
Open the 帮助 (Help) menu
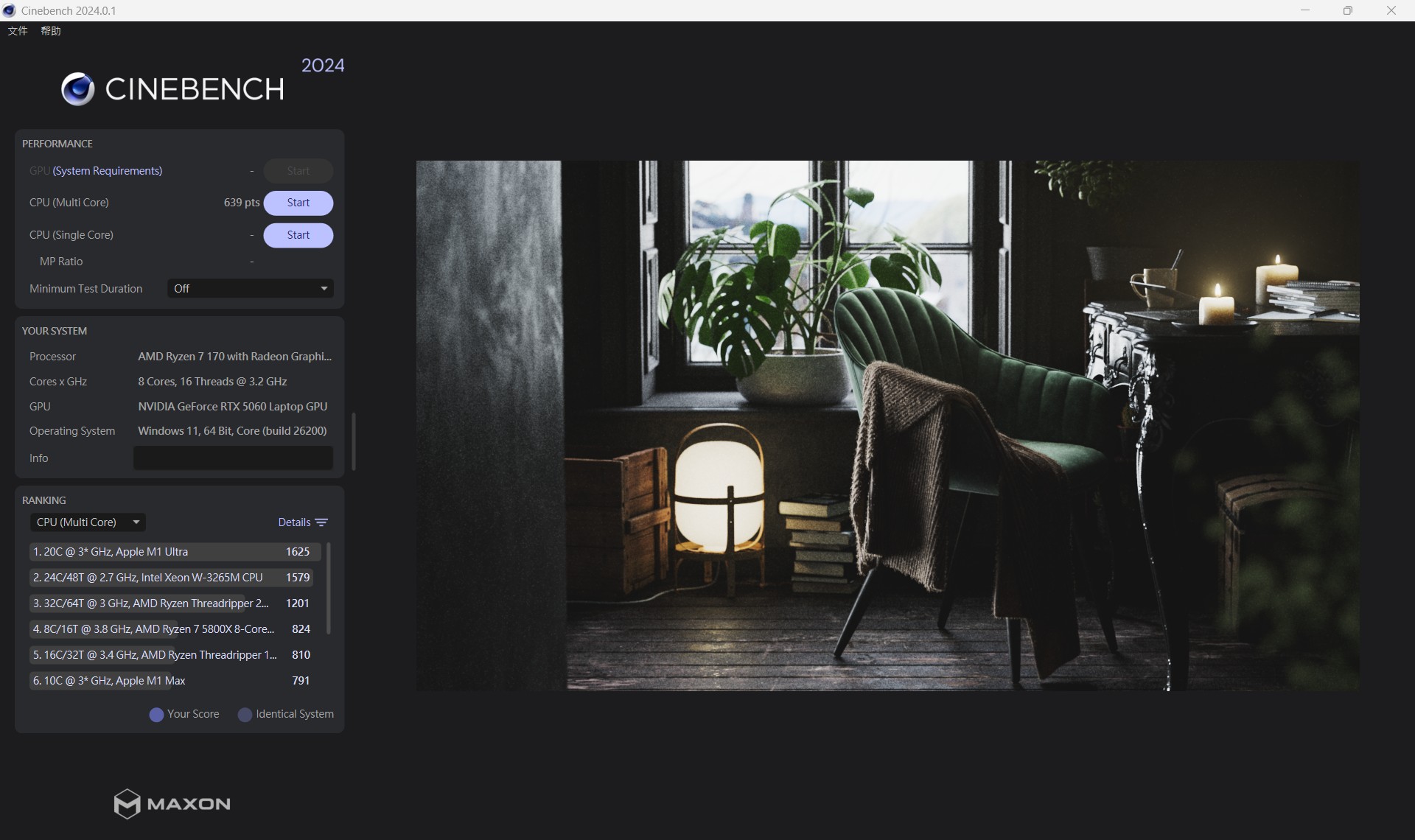click(x=51, y=31)
